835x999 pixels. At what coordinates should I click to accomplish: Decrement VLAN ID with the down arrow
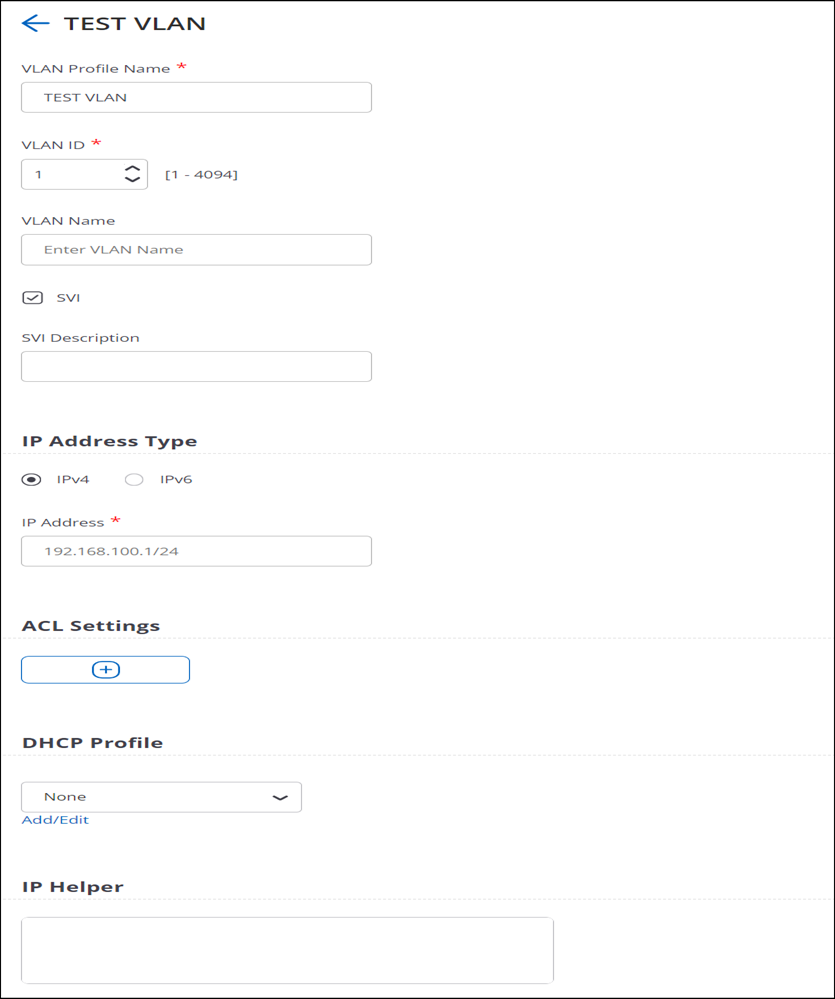click(x=132, y=180)
